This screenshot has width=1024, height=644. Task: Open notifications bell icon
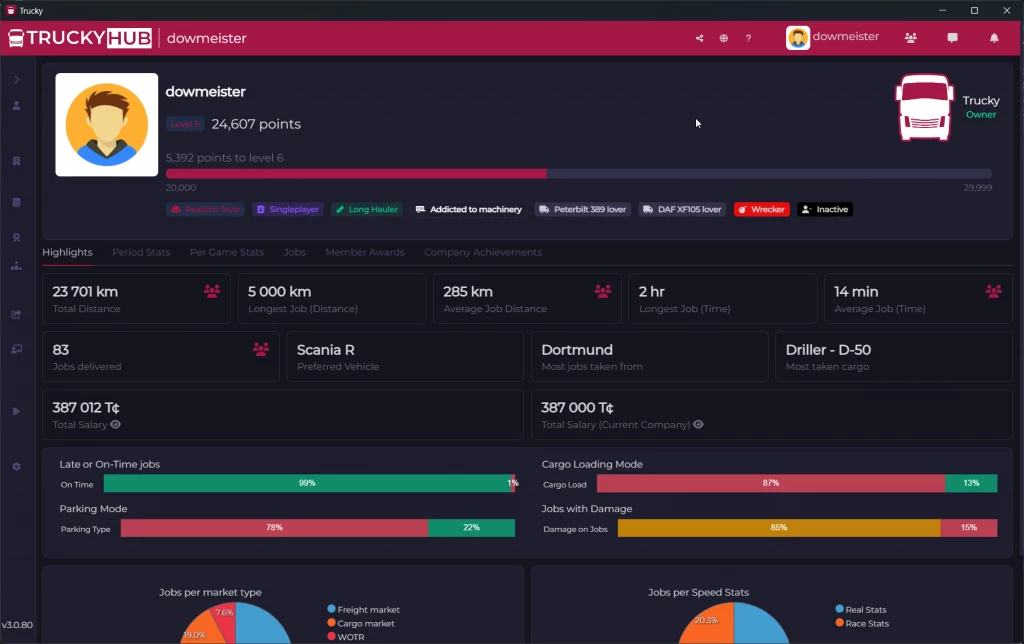click(994, 38)
